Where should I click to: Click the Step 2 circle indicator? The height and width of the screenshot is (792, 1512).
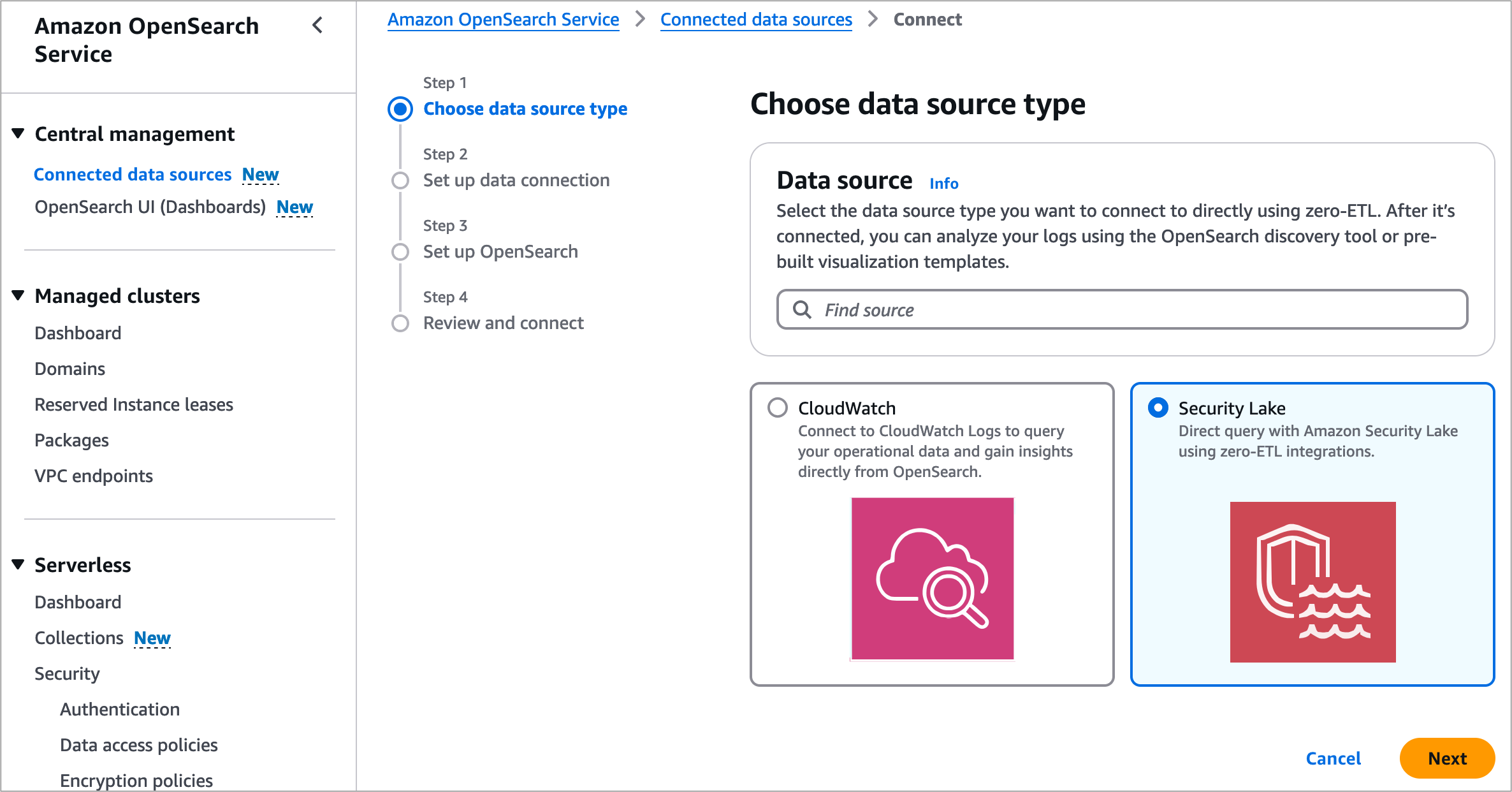400,180
